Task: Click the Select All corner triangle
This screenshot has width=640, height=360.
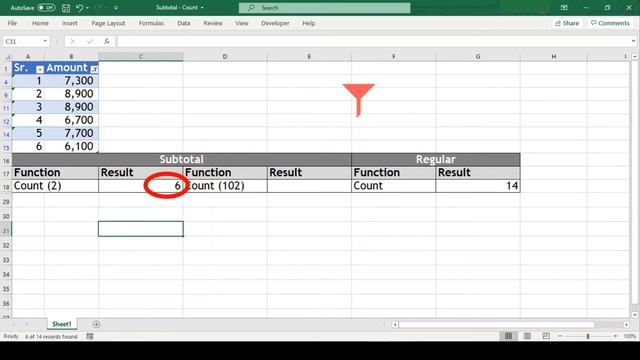Action: [7, 57]
